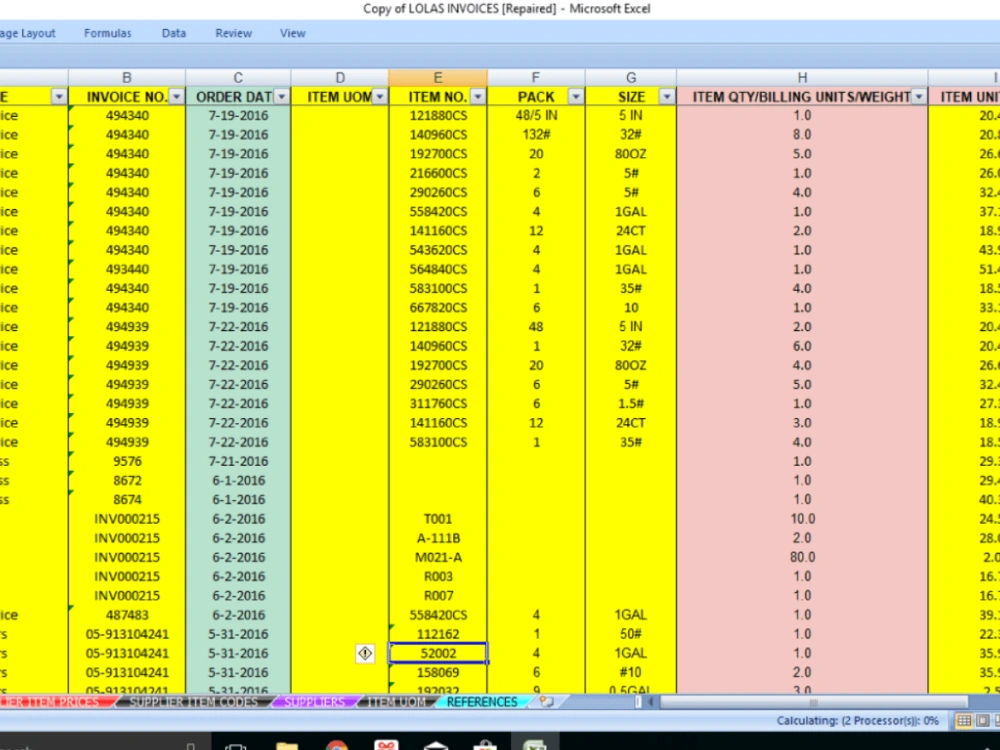This screenshot has height=750, width=1000.
Task: Switch to the SUPPLIERS sheet tab
Action: pyautogui.click(x=314, y=702)
